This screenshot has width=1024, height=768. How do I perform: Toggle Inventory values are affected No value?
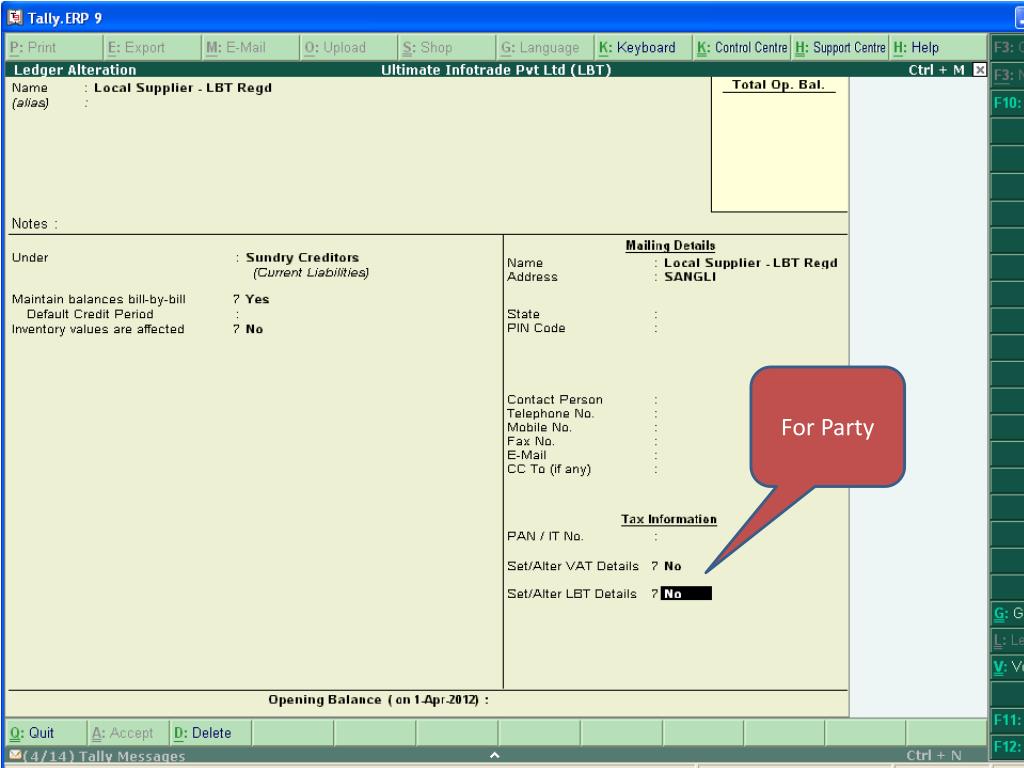pyautogui.click(x=254, y=329)
